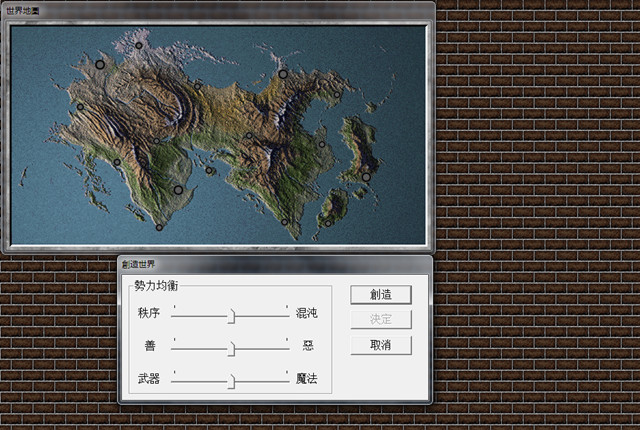Select the large marker at the northern thin peninsula's base
Viewport: 640px width, 430px height.
point(283,74)
